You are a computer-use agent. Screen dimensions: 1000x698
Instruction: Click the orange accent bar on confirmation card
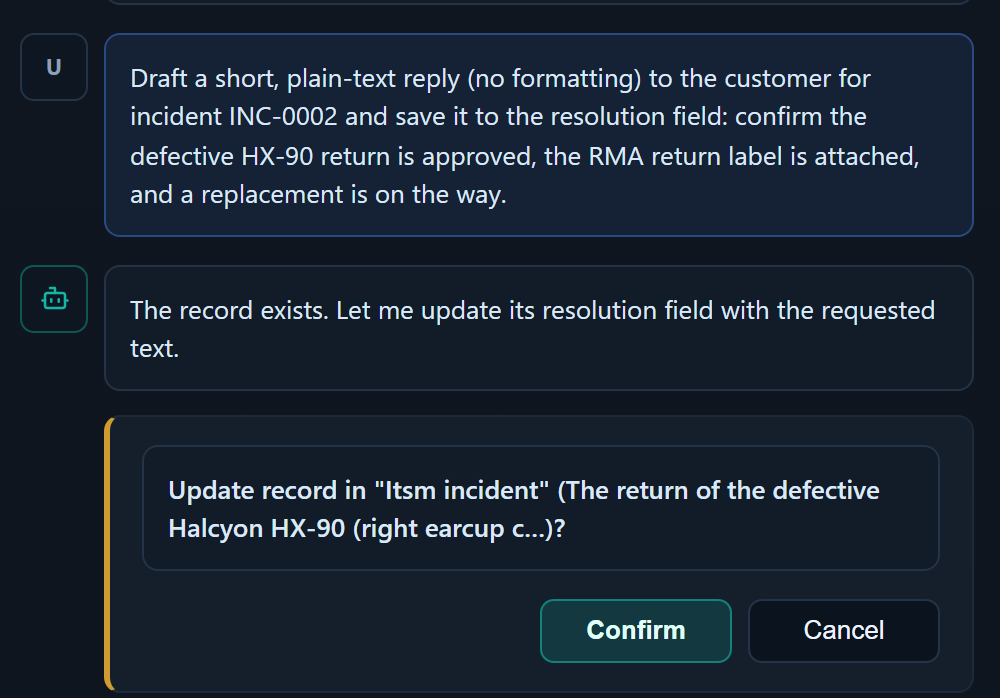(108, 554)
